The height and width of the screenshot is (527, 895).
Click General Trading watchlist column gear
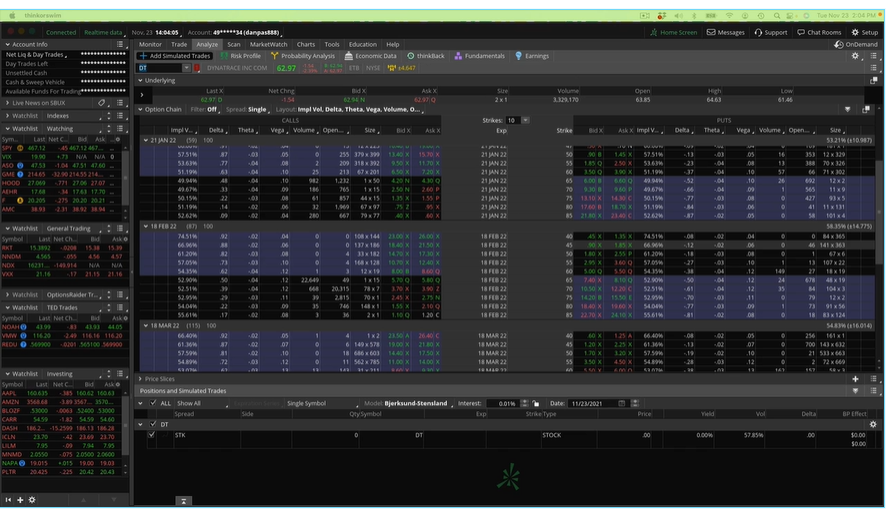tap(125, 239)
